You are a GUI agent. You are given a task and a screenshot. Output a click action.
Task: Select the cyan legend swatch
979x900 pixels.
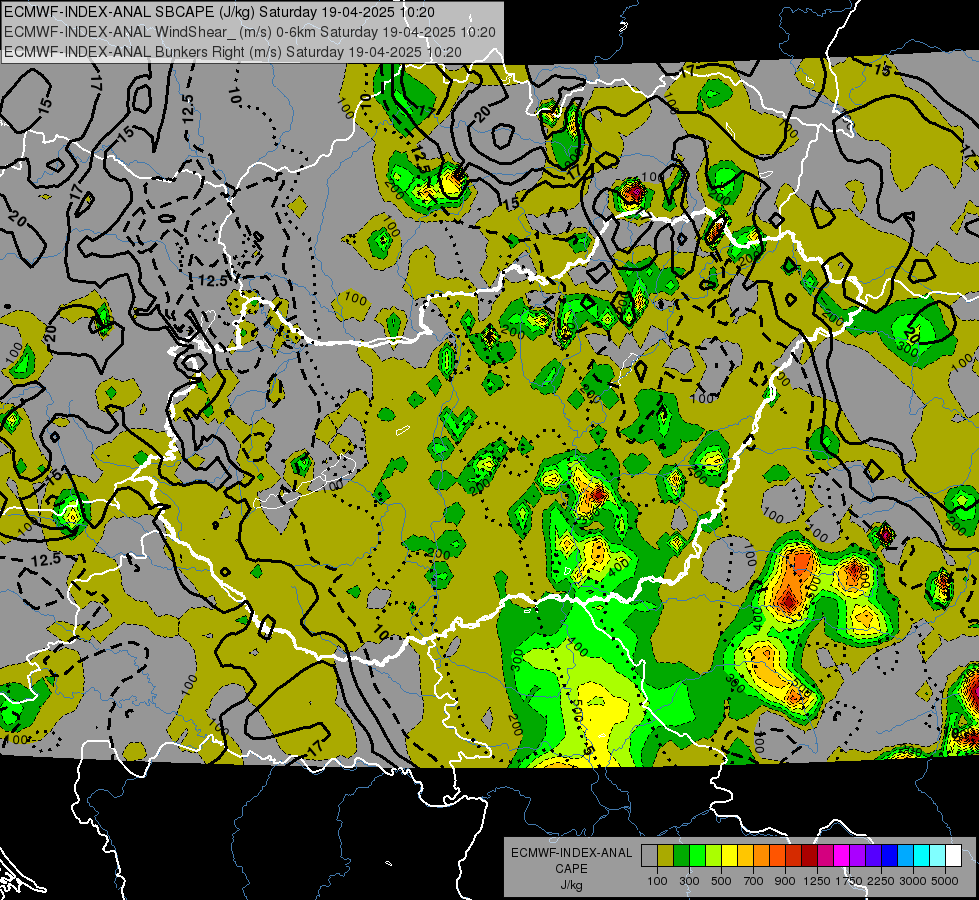922,856
